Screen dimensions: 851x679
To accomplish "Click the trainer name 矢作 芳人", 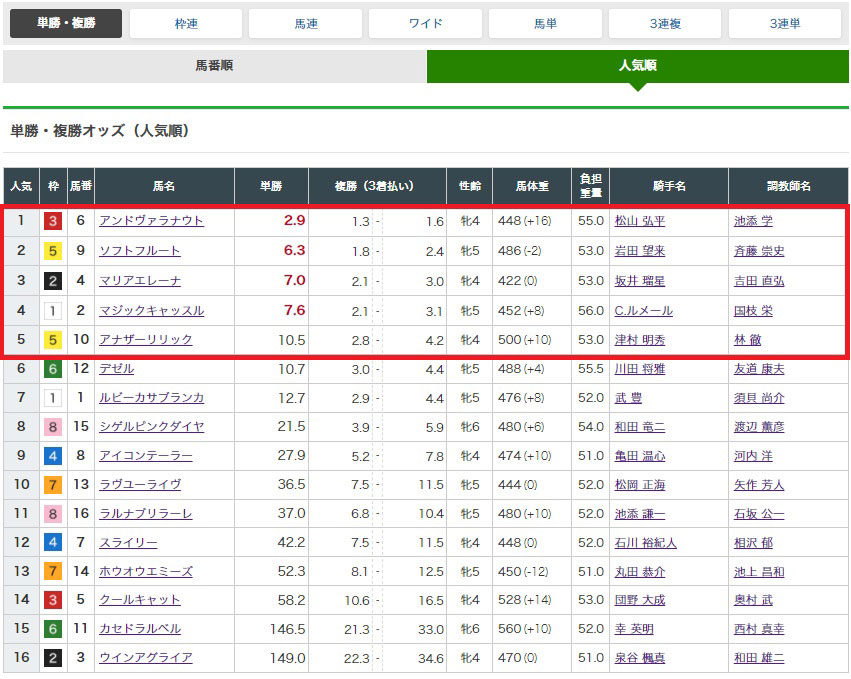I will pos(758,485).
